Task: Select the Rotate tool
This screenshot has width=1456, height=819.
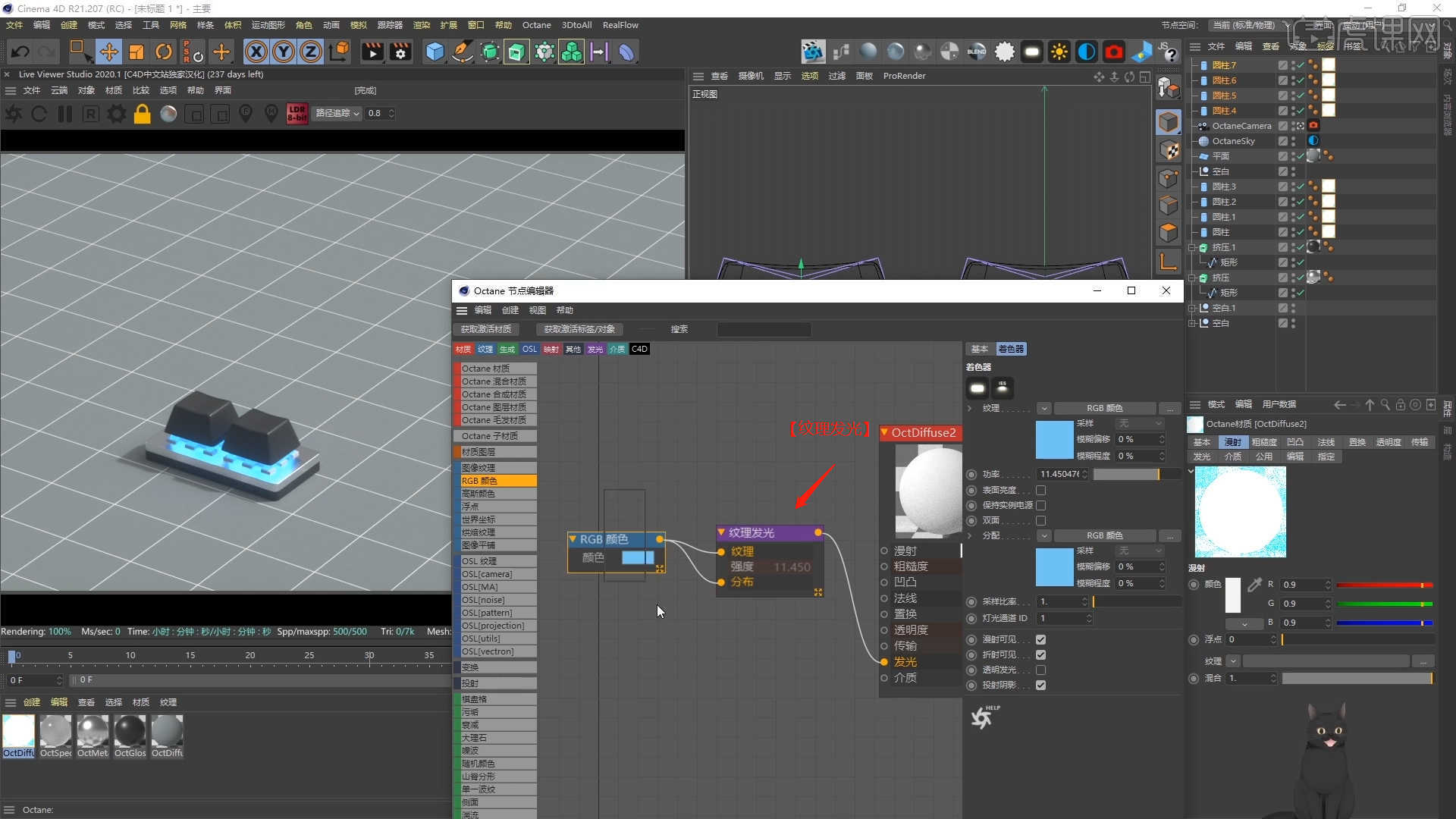Action: (x=164, y=52)
